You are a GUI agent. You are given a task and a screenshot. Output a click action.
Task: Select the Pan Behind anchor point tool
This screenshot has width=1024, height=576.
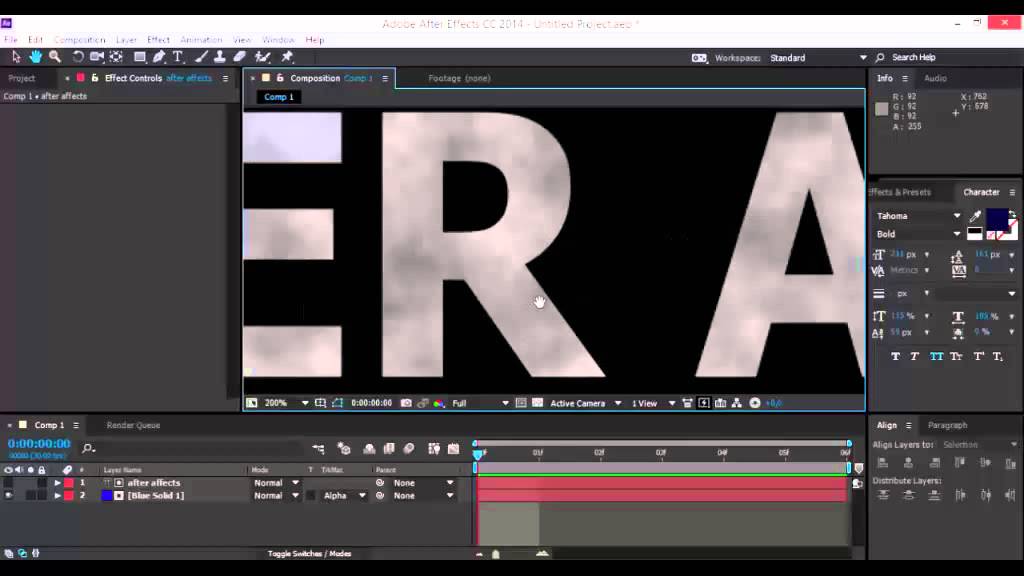tap(116, 57)
